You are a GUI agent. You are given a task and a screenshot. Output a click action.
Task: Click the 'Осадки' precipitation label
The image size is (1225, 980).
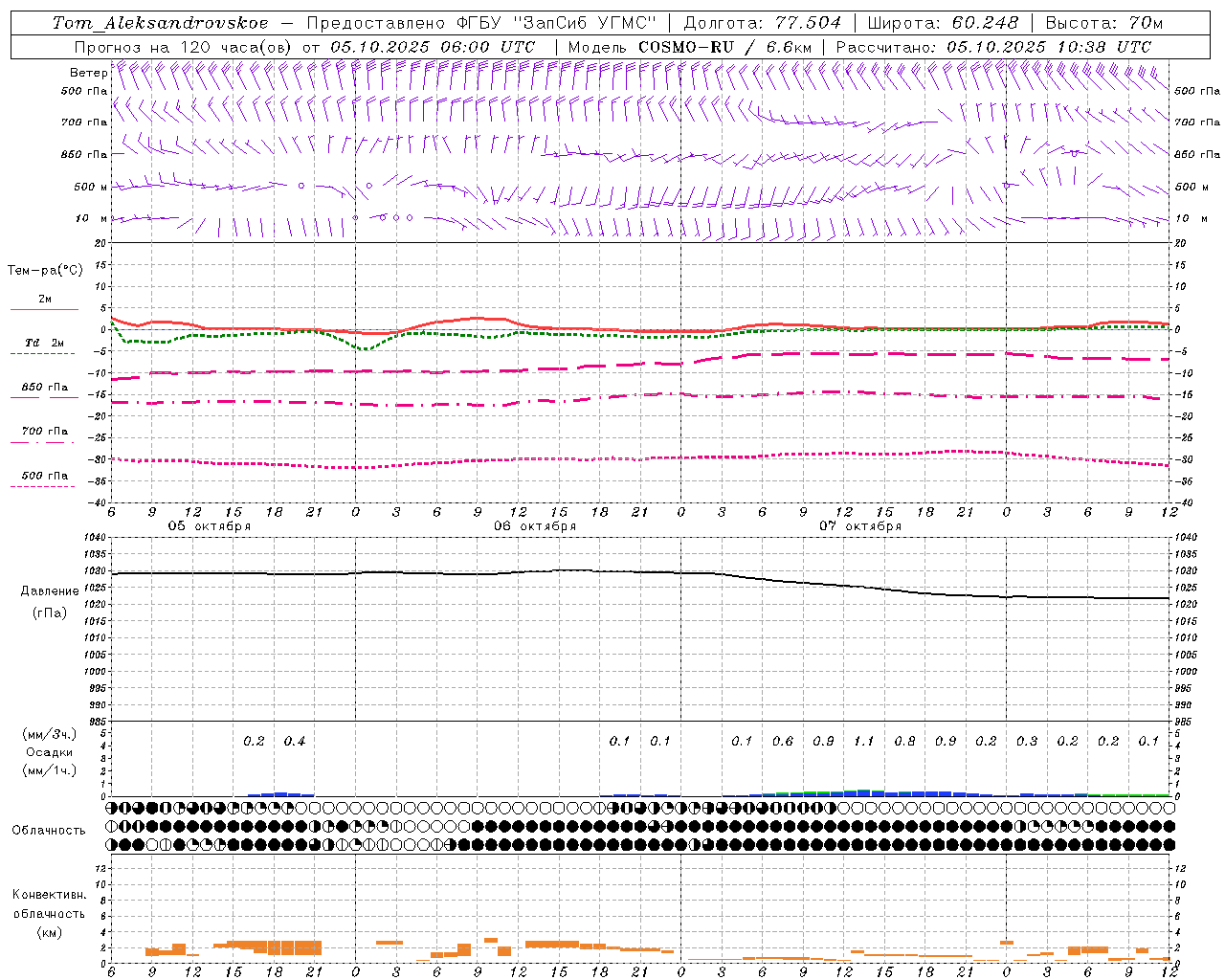(x=49, y=753)
